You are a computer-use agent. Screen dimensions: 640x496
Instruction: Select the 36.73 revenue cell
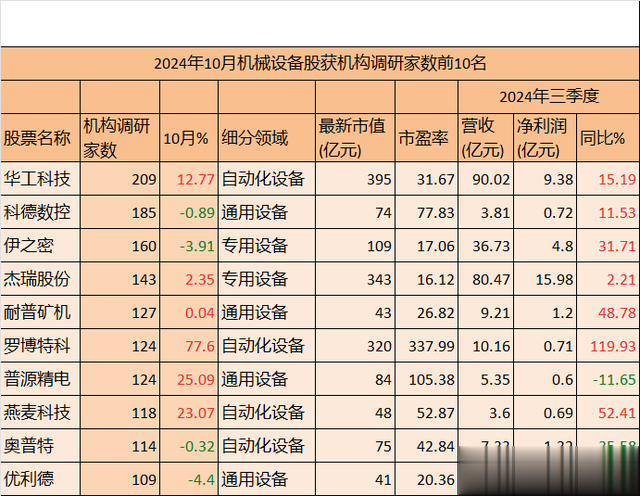pyautogui.click(x=486, y=246)
